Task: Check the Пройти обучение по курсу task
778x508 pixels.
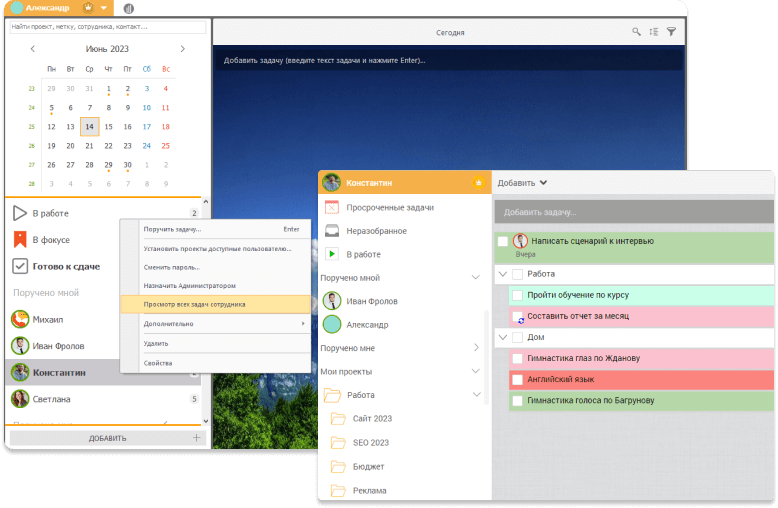Action: pyautogui.click(x=518, y=295)
